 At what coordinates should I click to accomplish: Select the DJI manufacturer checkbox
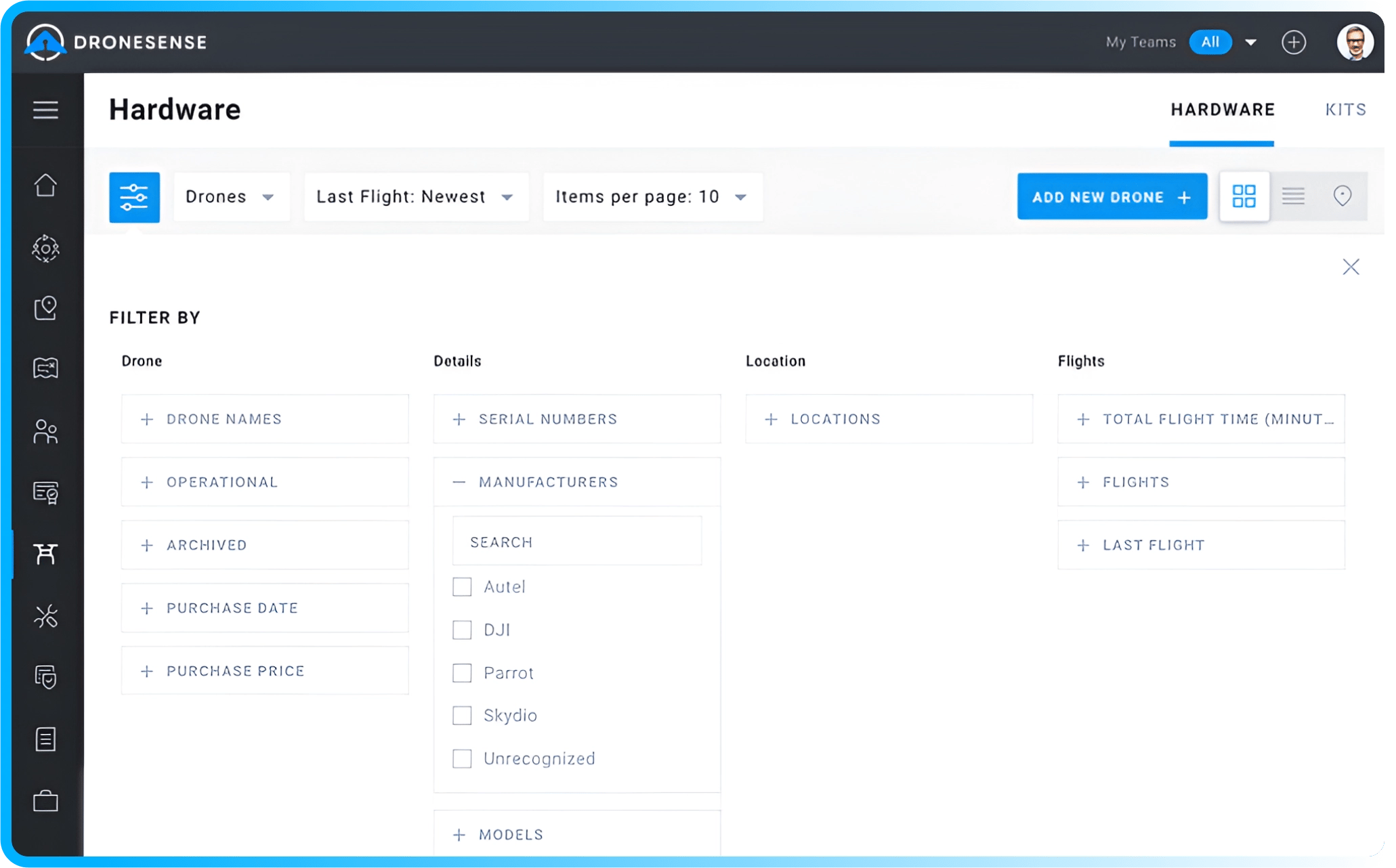(462, 629)
